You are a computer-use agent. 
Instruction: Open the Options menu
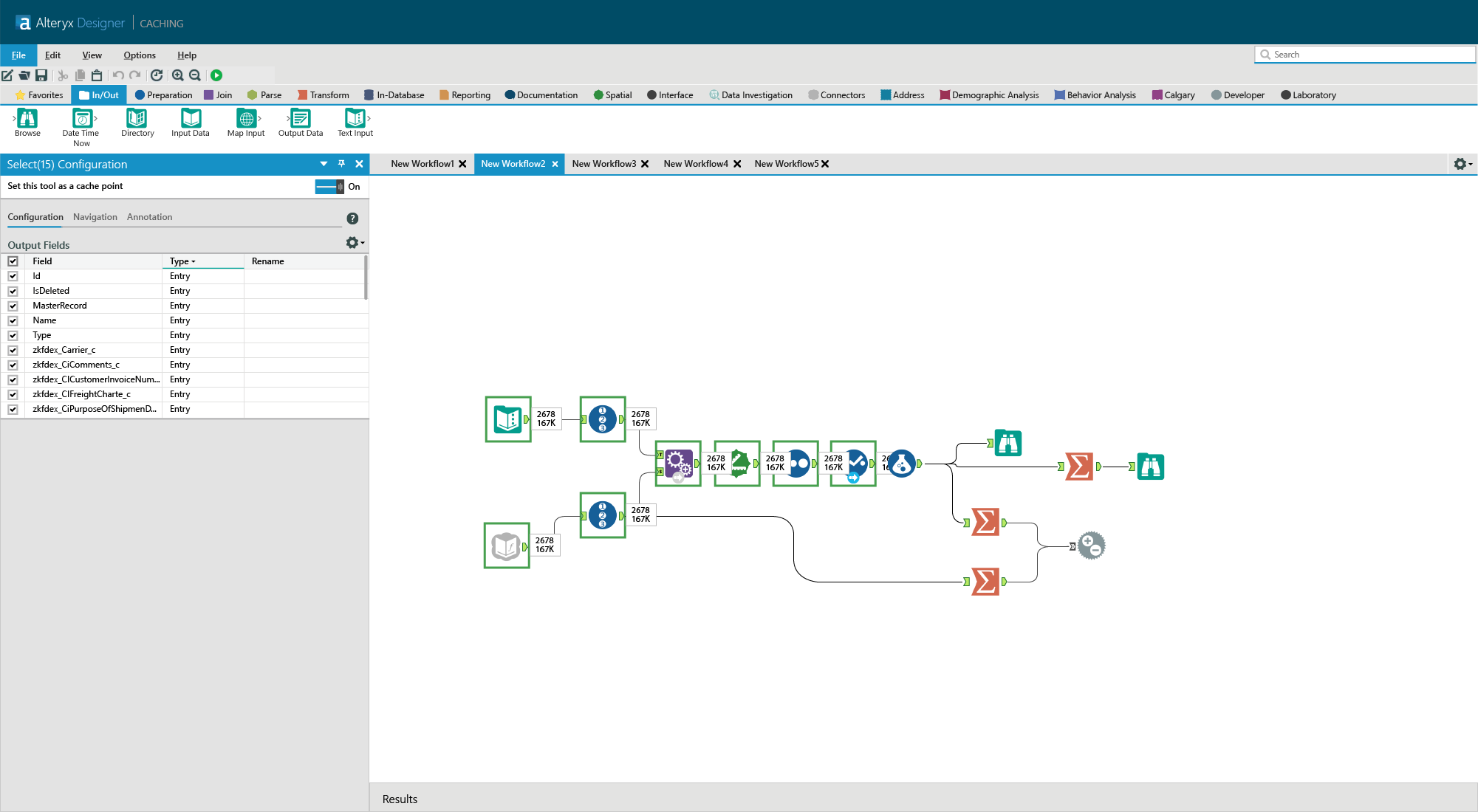[140, 55]
